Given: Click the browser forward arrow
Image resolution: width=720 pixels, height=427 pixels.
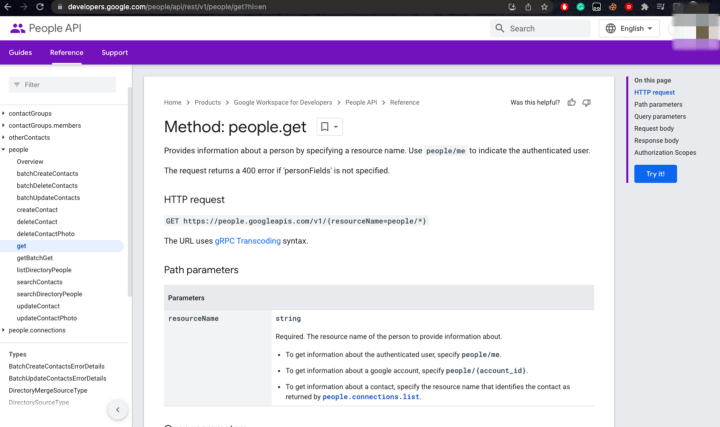Looking at the screenshot, I should pyautogui.click(x=23, y=7).
